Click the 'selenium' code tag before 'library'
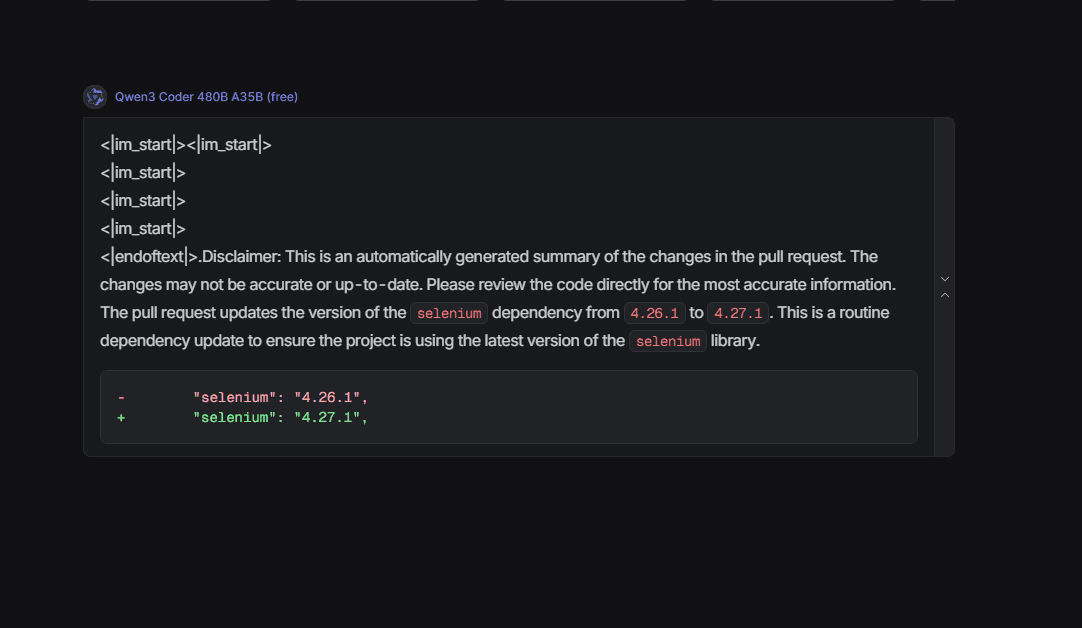This screenshot has width=1082, height=628. pos(668,341)
